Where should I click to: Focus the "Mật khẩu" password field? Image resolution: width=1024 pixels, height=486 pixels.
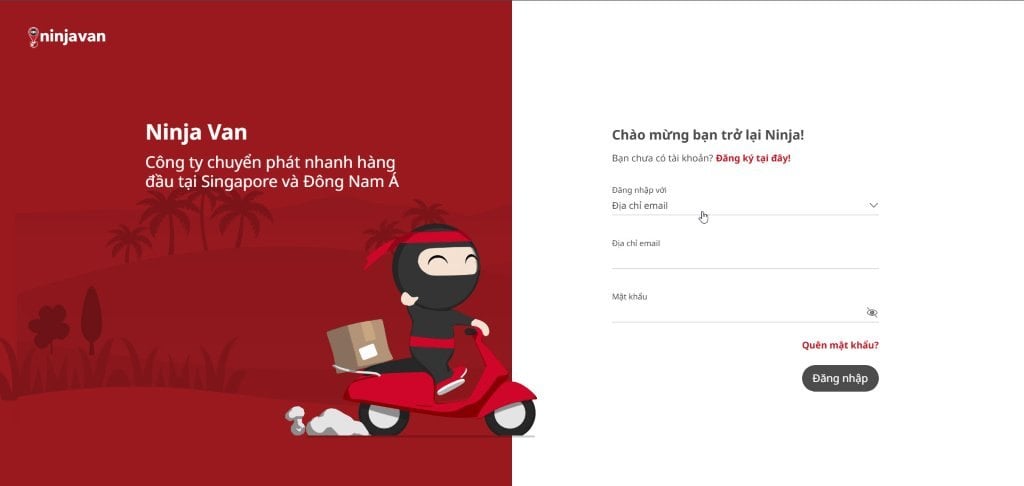(x=737, y=313)
